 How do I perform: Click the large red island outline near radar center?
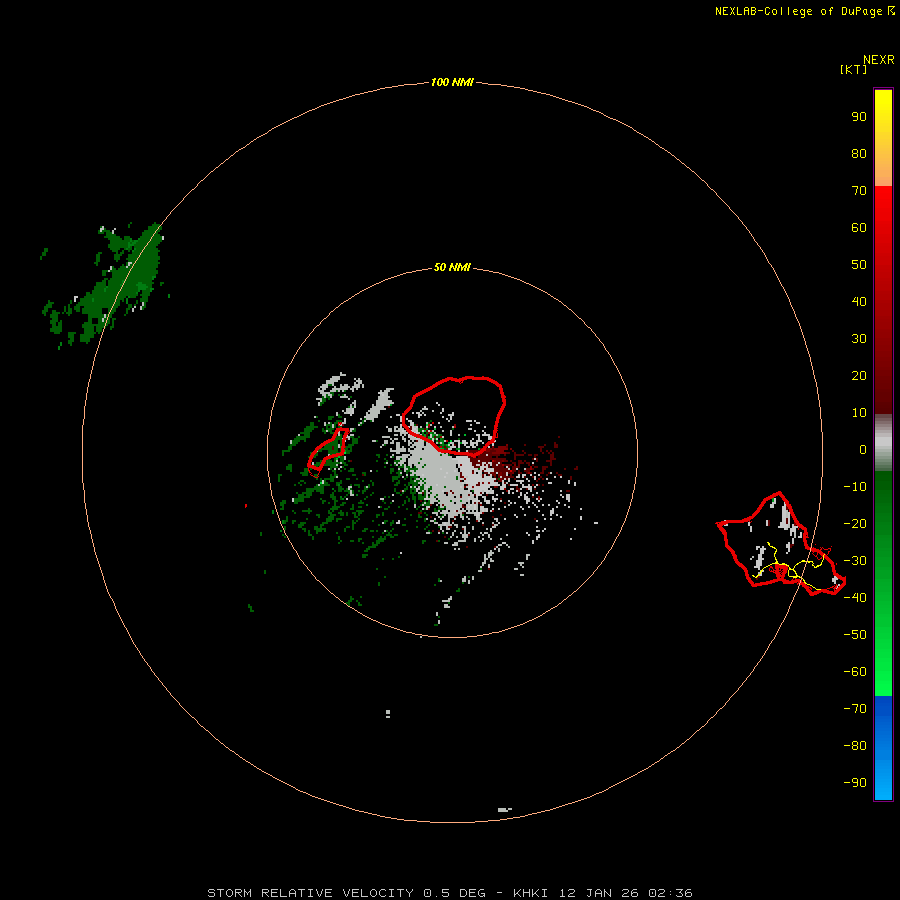click(x=453, y=416)
